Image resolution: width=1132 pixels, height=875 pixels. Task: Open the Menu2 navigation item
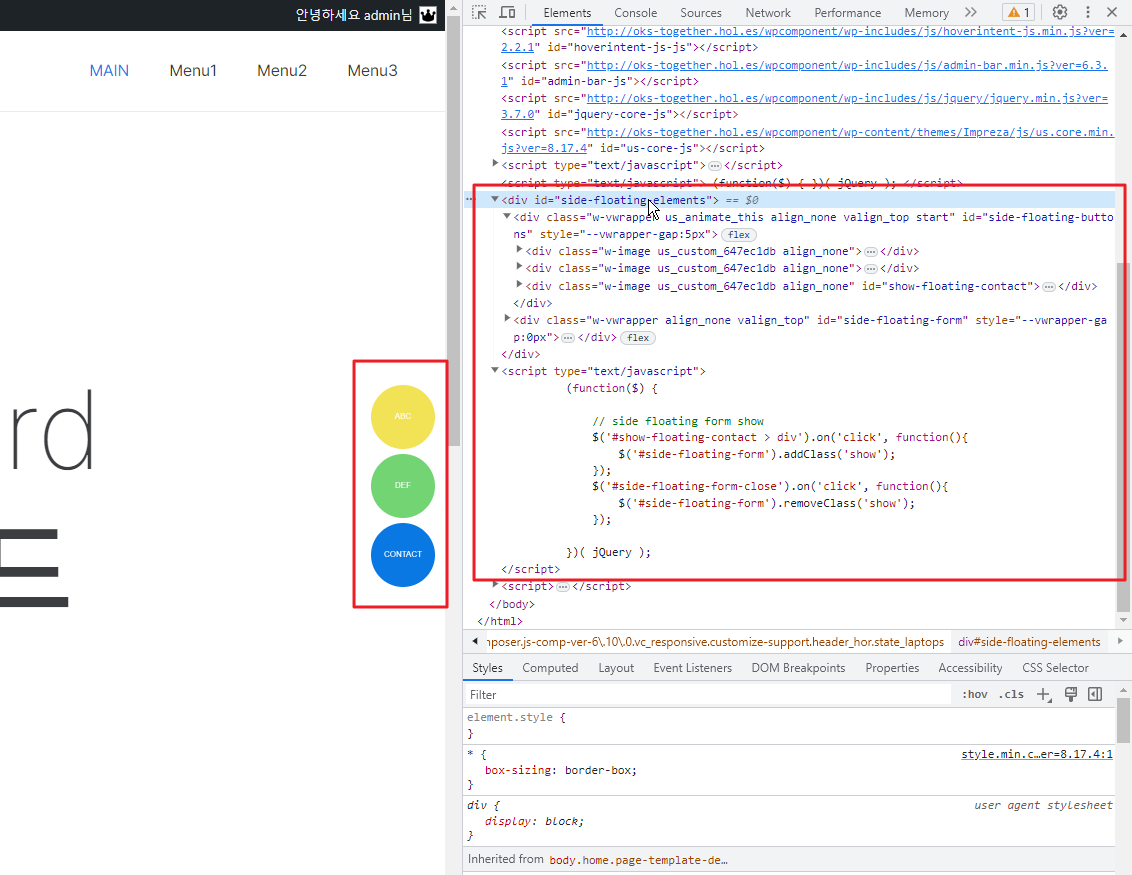point(282,71)
